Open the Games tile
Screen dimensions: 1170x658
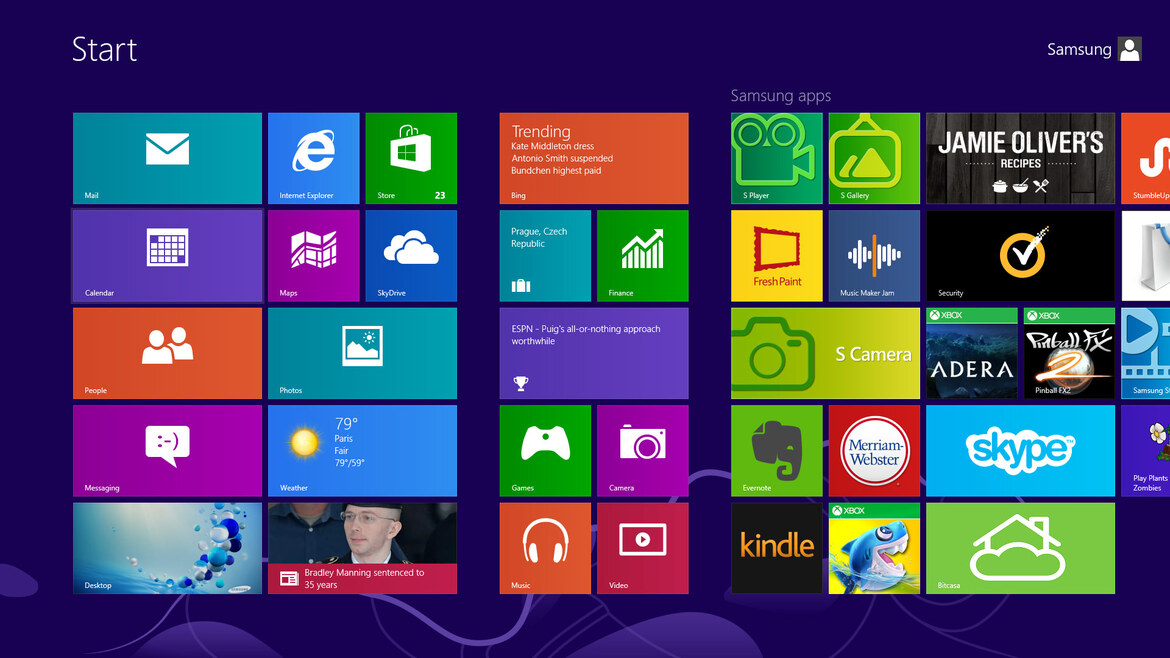545,451
